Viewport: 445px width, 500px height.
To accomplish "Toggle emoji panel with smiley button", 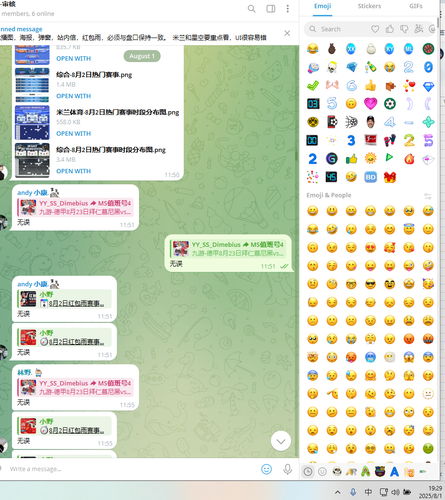I will point(266,469).
